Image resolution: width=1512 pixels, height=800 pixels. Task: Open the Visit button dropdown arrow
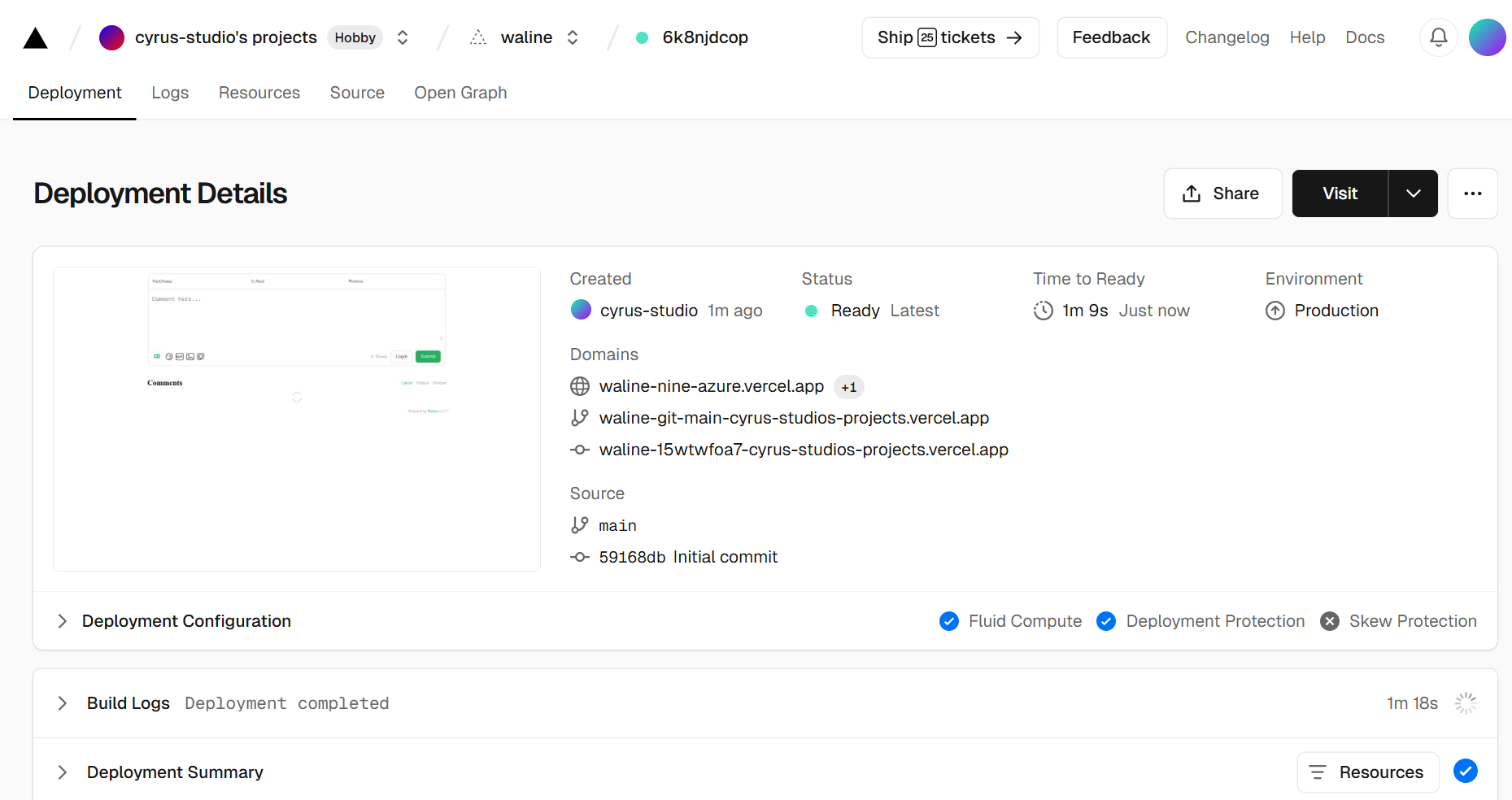tap(1414, 193)
